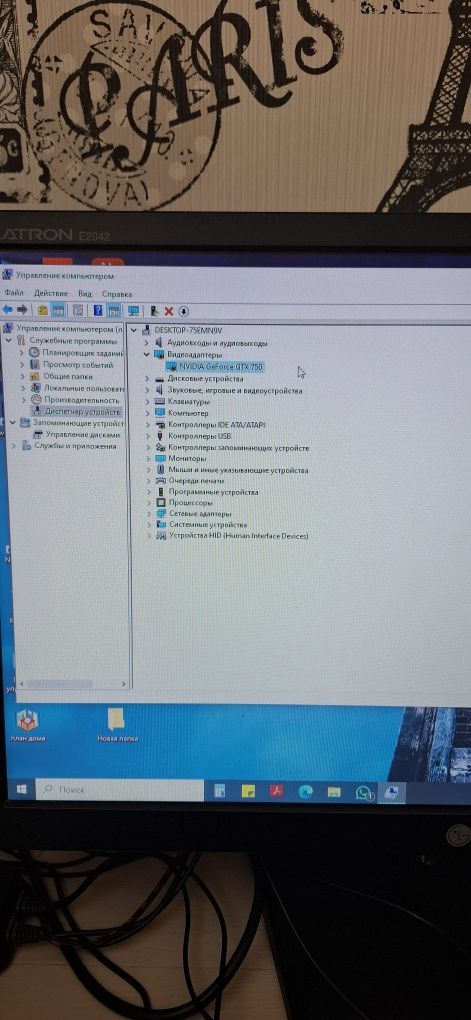Open the Справка menu

click(117, 294)
